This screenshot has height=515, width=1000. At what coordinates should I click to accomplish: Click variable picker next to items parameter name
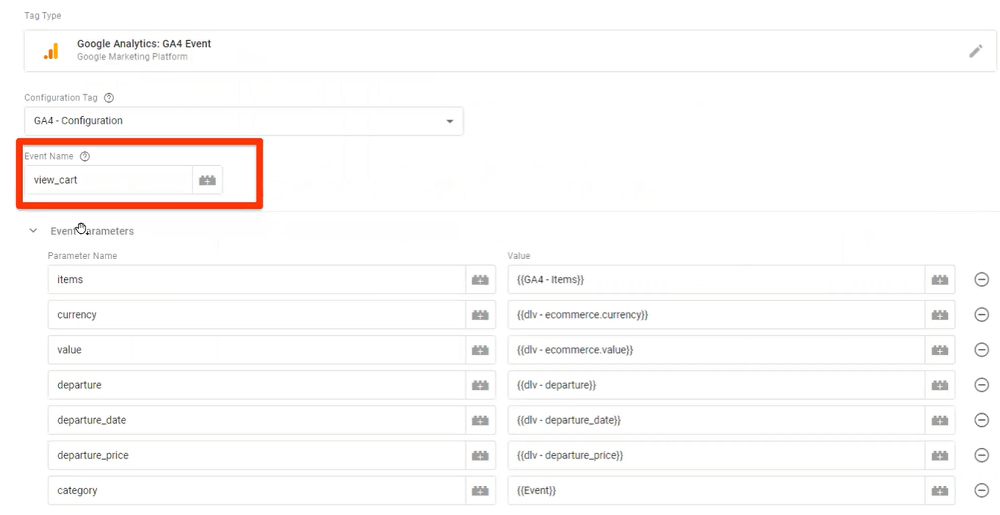[x=480, y=279]
